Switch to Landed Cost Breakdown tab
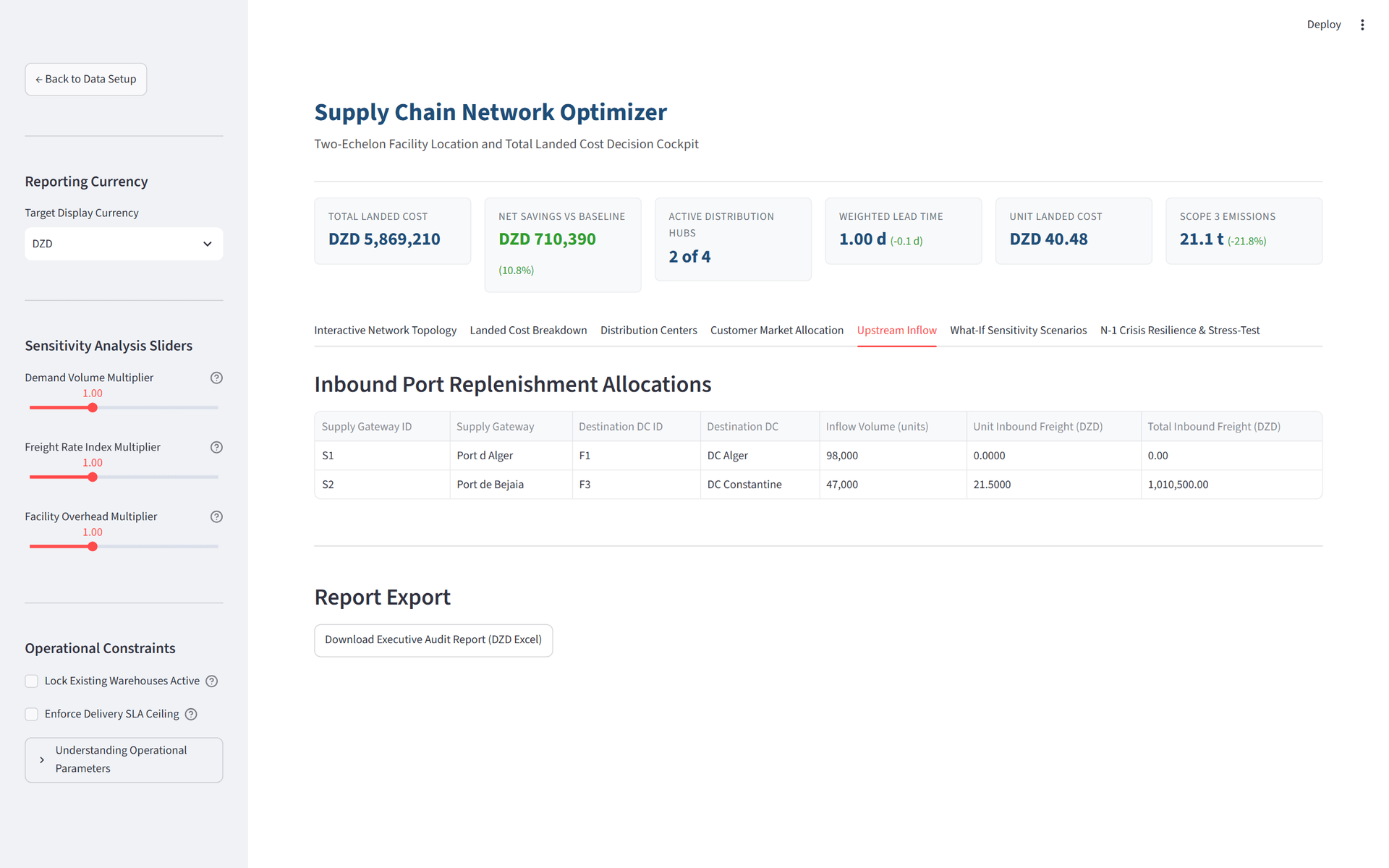The width and height of the screenshot is (1389, 868). point(528,330)
